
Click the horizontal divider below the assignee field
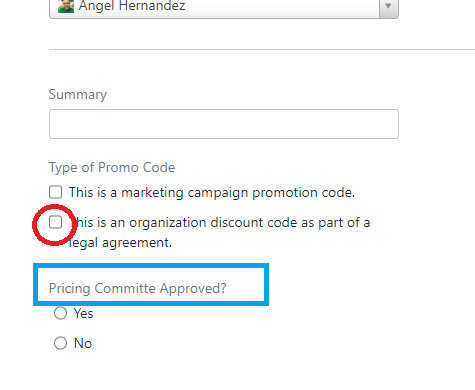coord(262,50)
